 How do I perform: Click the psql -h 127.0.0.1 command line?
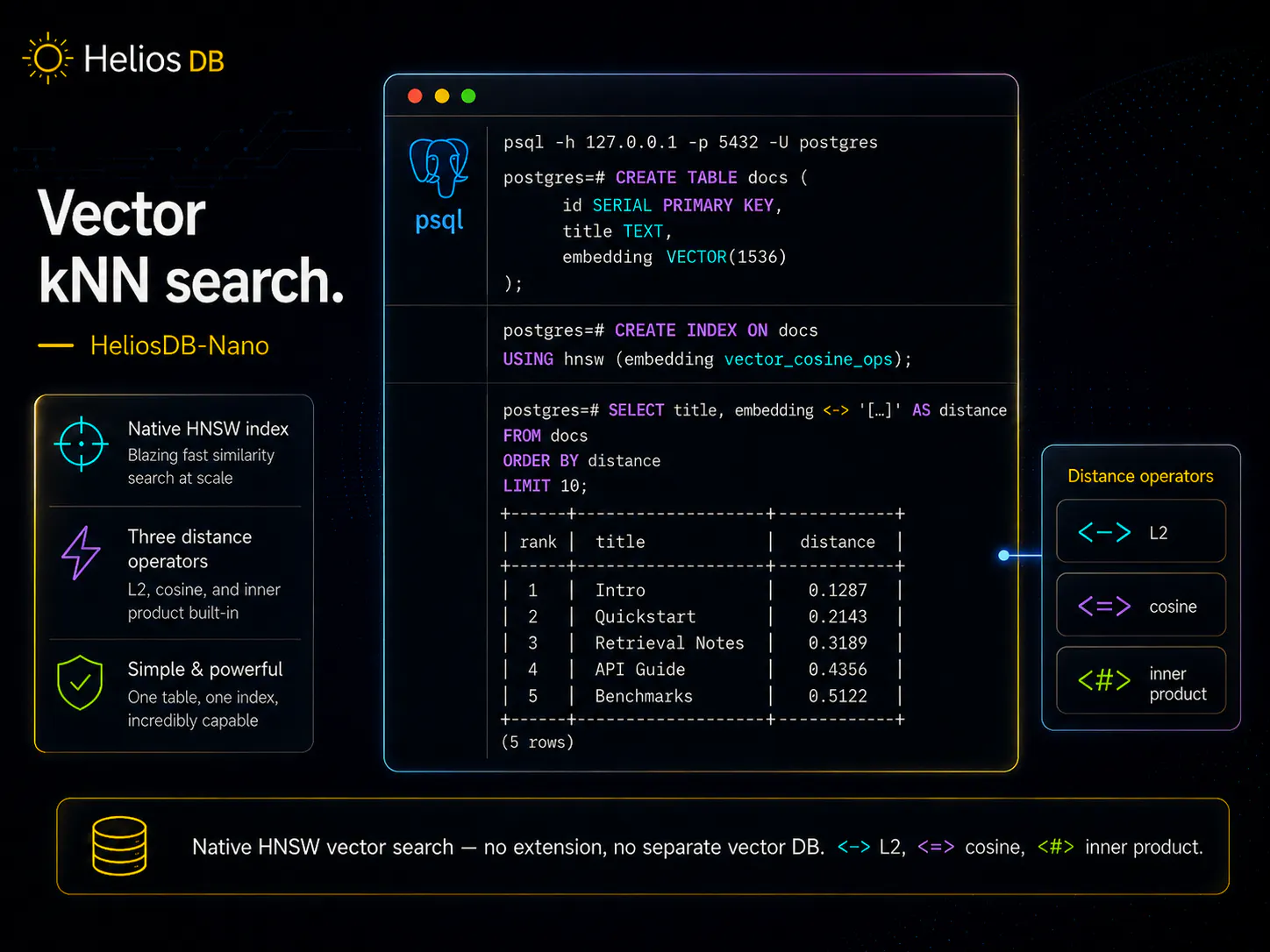tap(690, 142)
